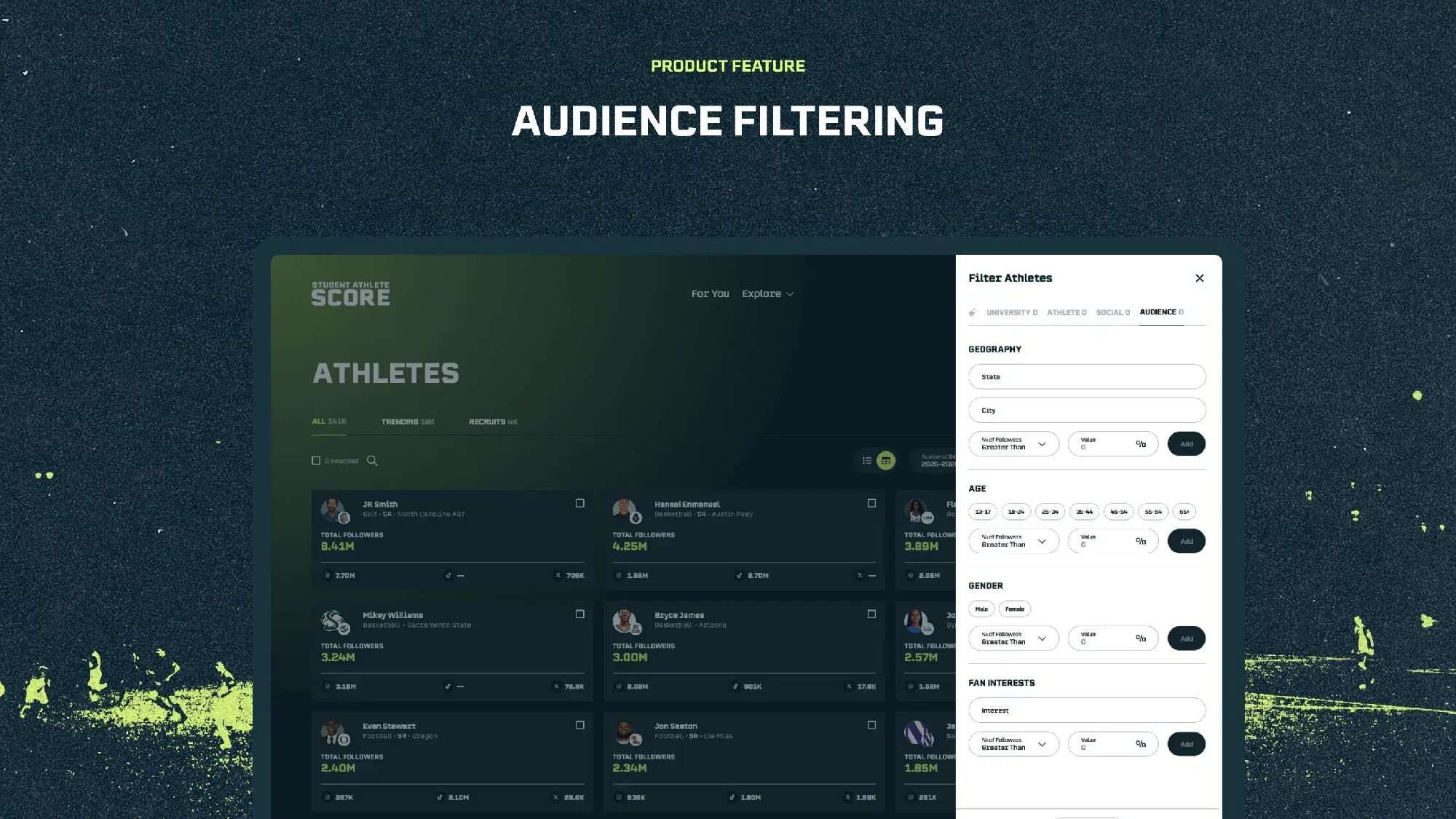
Task: Click JR Smith's Instagram follower icon
Action: pyautogui.click(x=328, y=575)
